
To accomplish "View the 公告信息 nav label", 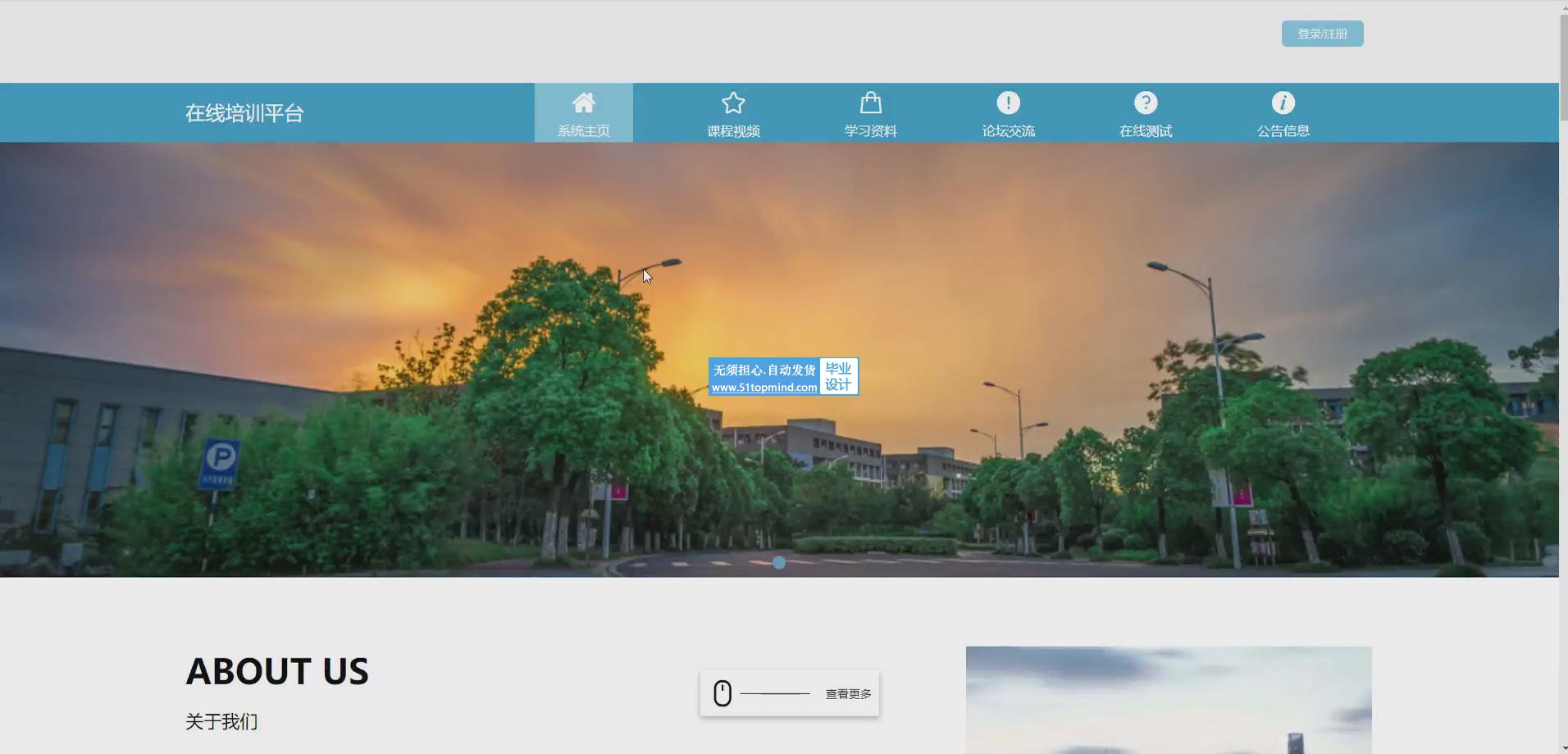I will pyautogui.click(x=1283, y=131).
